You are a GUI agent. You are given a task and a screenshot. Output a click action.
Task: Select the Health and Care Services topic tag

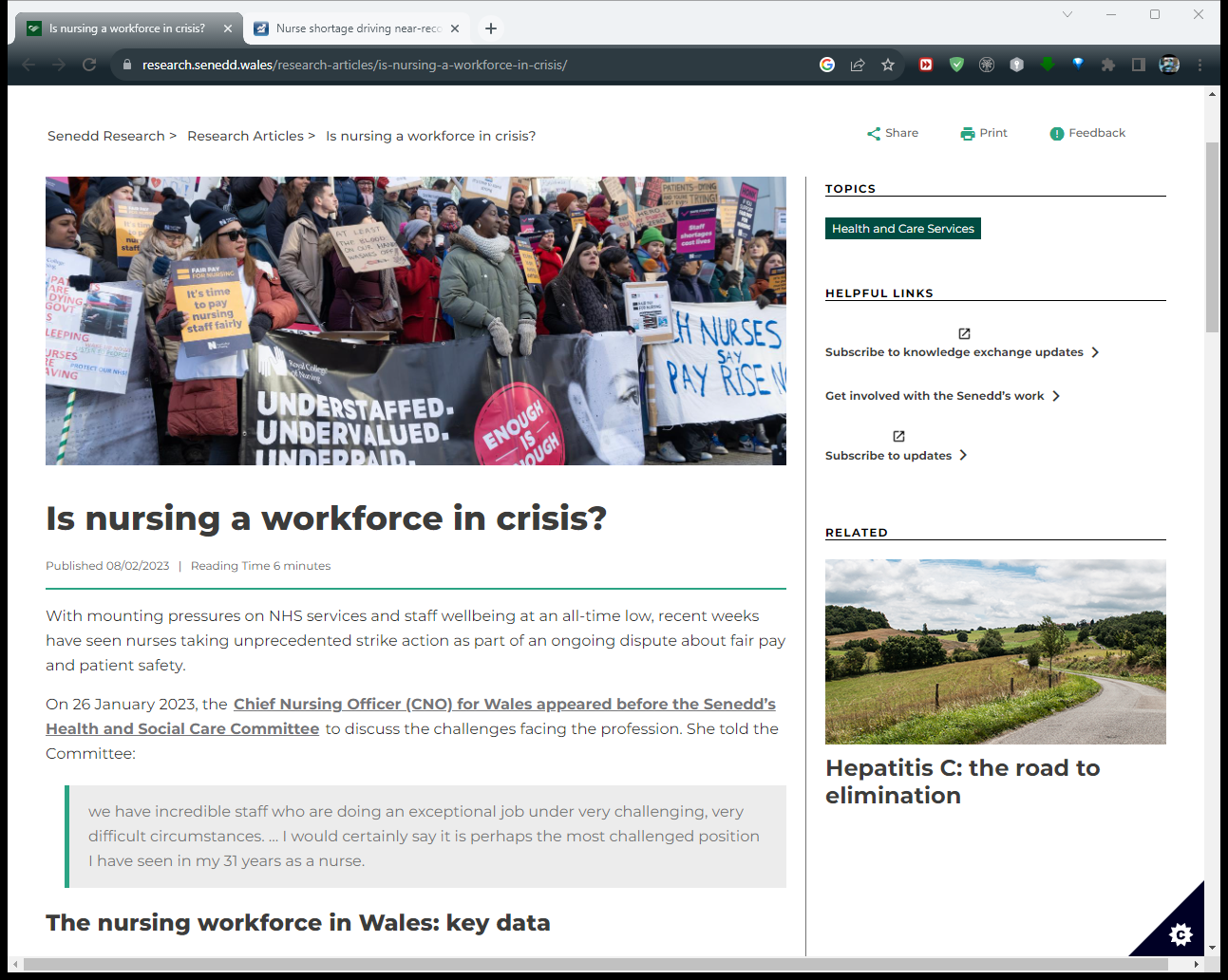[902, 229]
